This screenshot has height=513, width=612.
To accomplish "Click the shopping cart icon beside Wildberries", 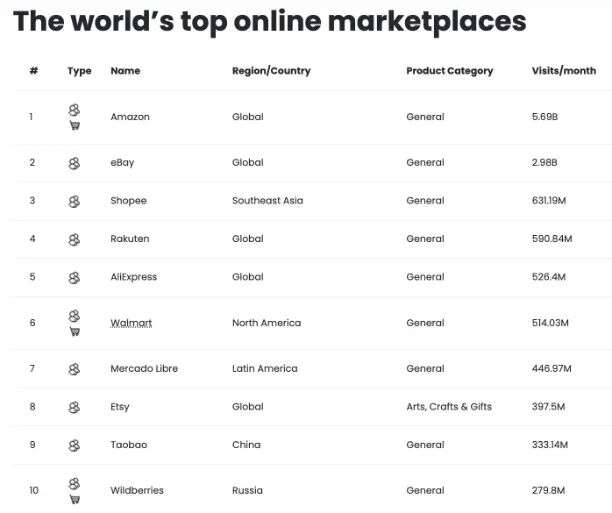I will point(74,499).
